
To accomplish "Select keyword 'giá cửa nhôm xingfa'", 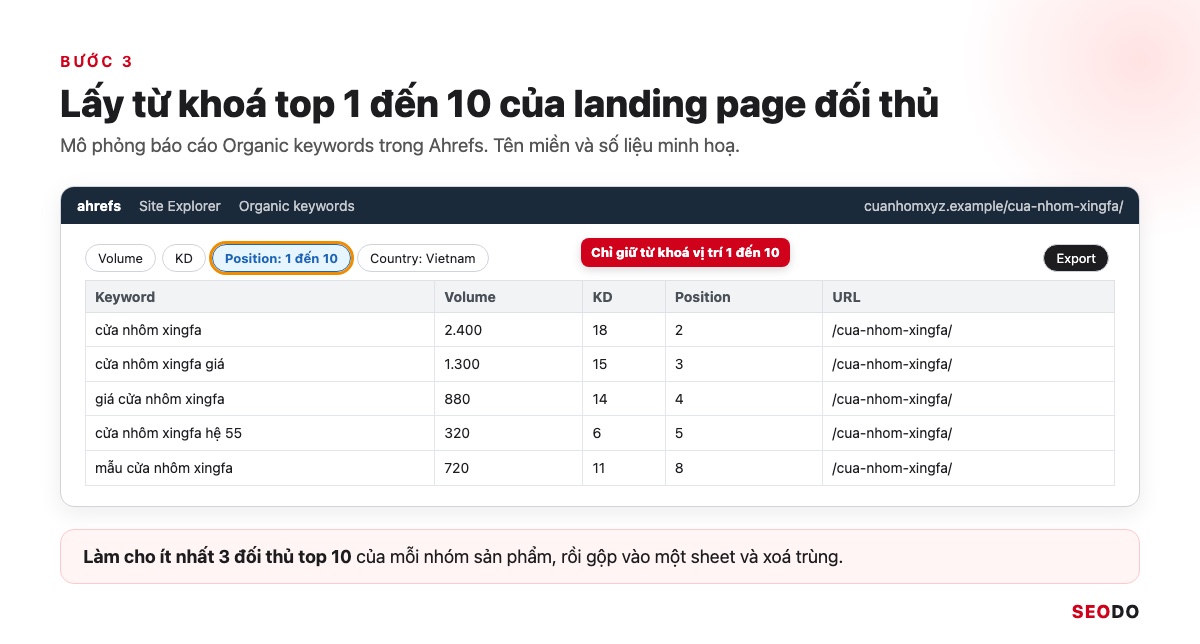I will (x=160, y=399).
